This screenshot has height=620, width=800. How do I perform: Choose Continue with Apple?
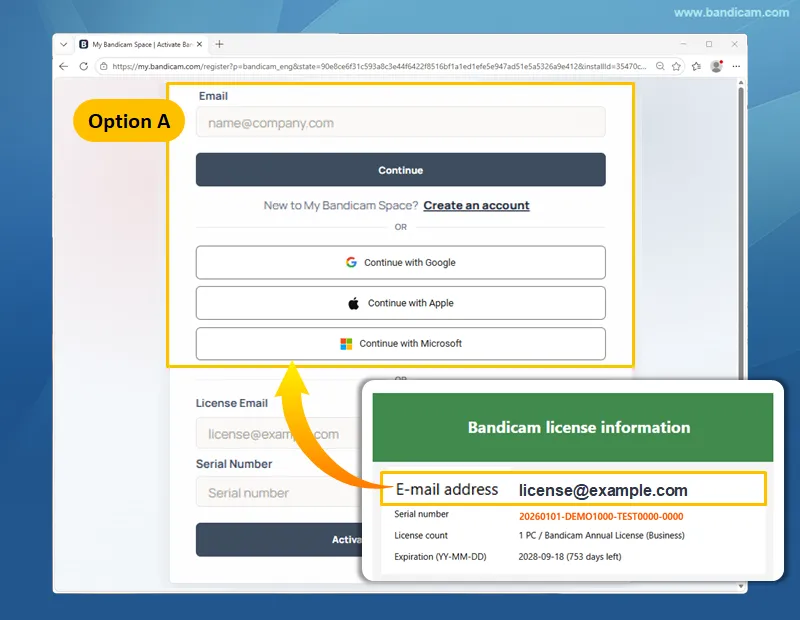[x=401, y=303]
